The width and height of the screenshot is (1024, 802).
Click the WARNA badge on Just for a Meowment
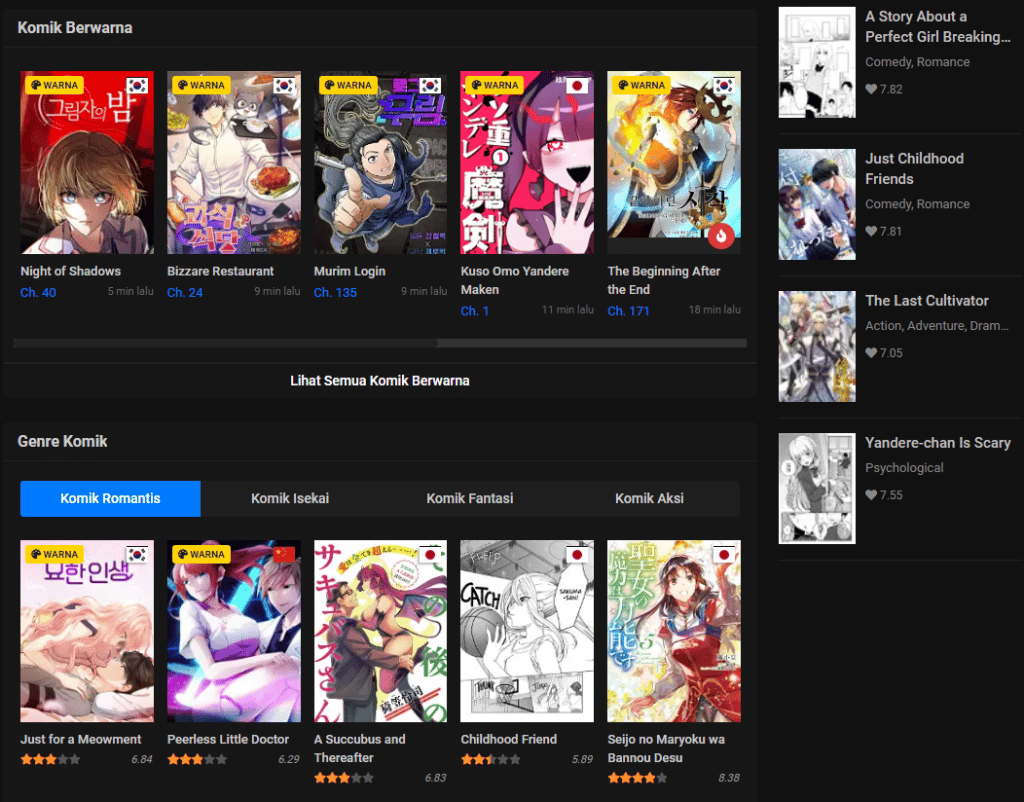pos(54,554)
